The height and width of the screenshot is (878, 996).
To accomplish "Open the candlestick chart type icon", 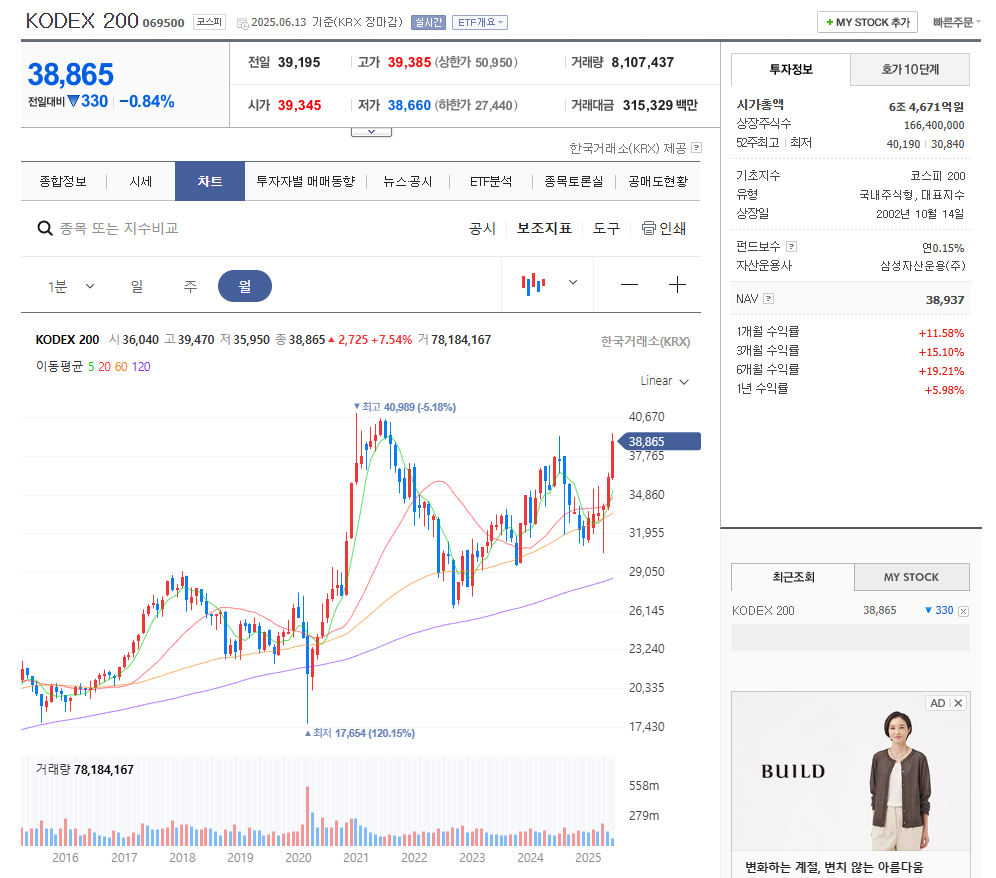I will [534, 284].
